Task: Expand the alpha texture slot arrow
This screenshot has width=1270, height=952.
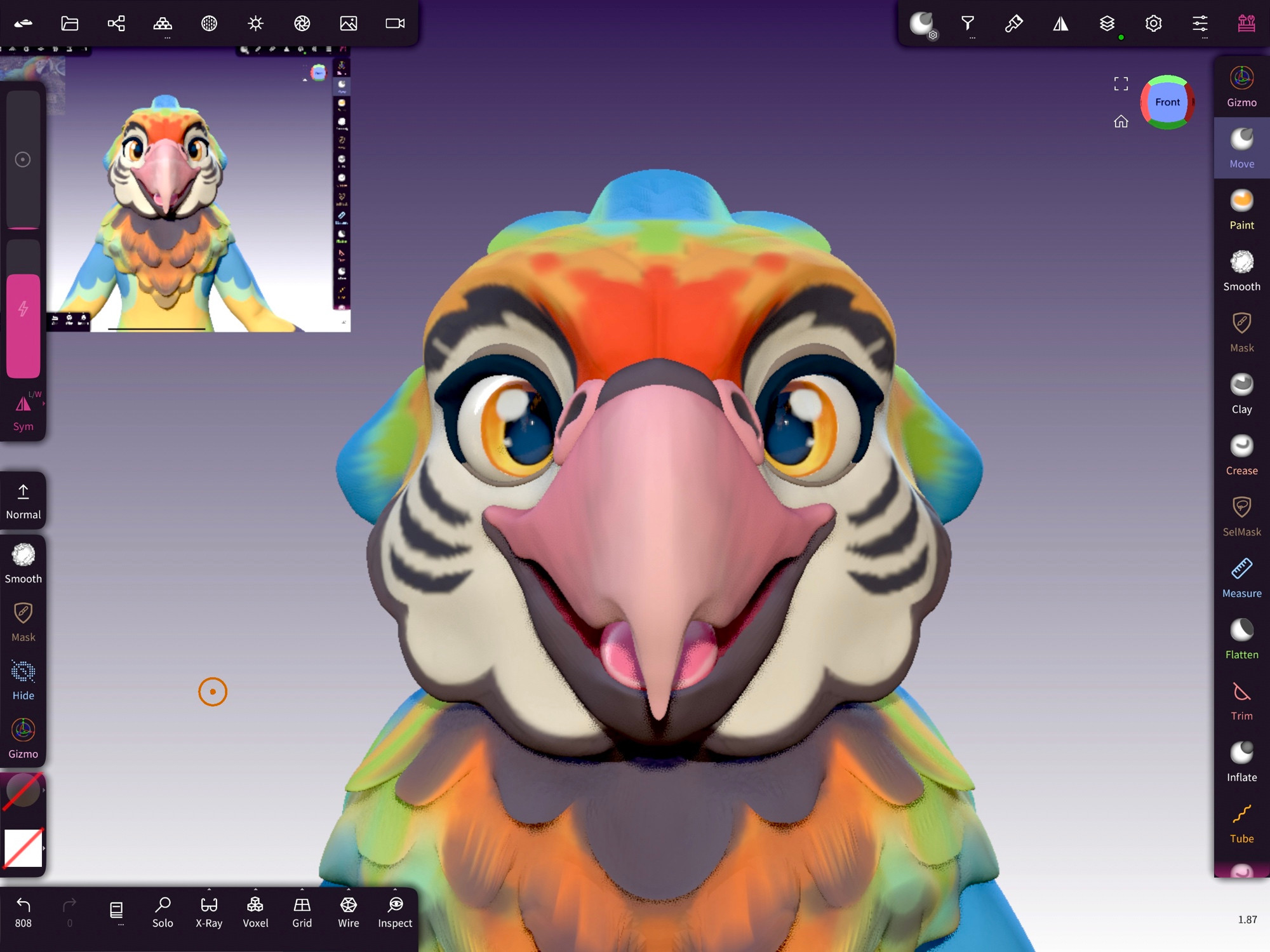Action: click(x=44, y=848)
